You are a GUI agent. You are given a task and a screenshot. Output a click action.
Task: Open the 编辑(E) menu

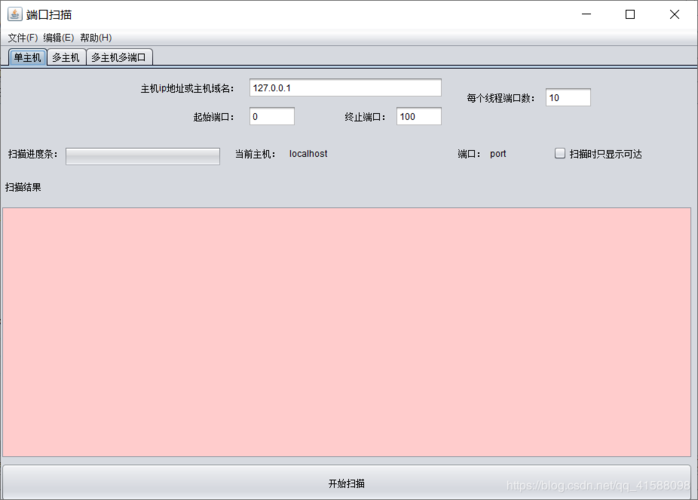[58, 38]
